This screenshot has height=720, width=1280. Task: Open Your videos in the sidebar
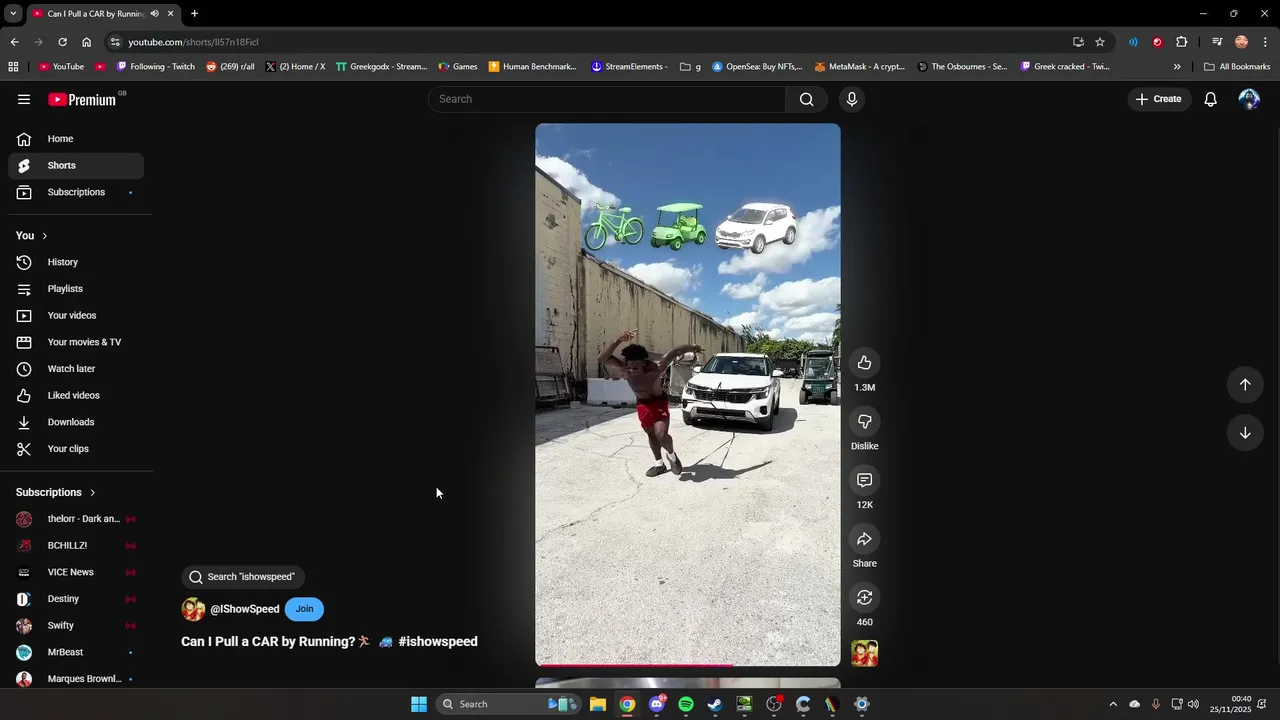pos(76,316)
